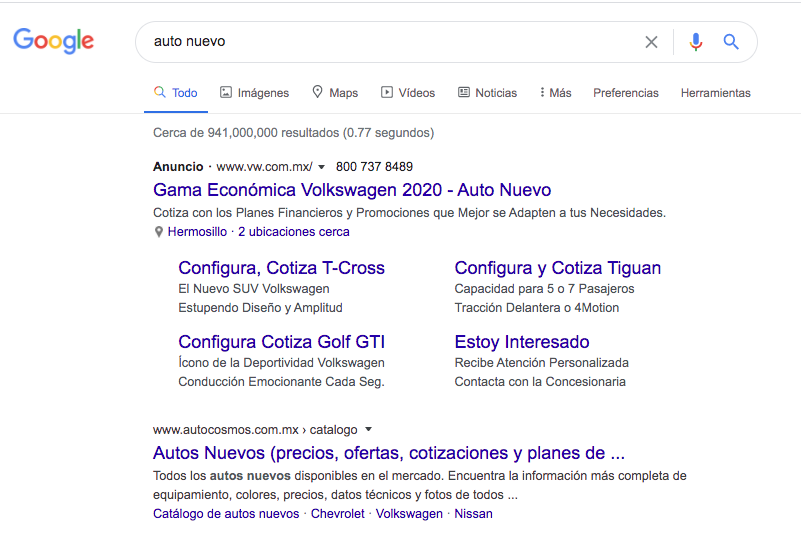Open the 'Autos Nuevos (precios, ofertas...' result
801x549 pixels.
389,453
